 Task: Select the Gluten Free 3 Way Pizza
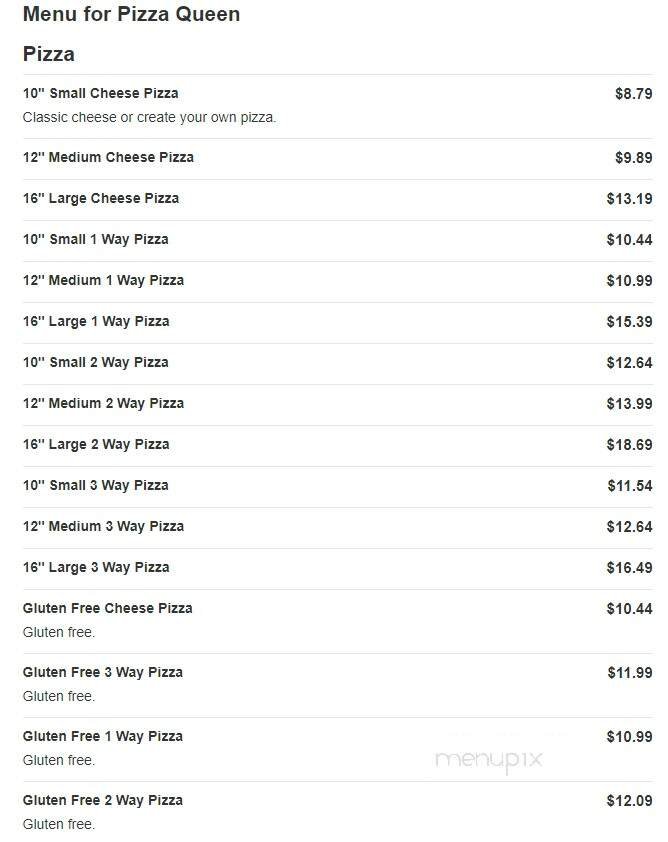pos(103,673)
